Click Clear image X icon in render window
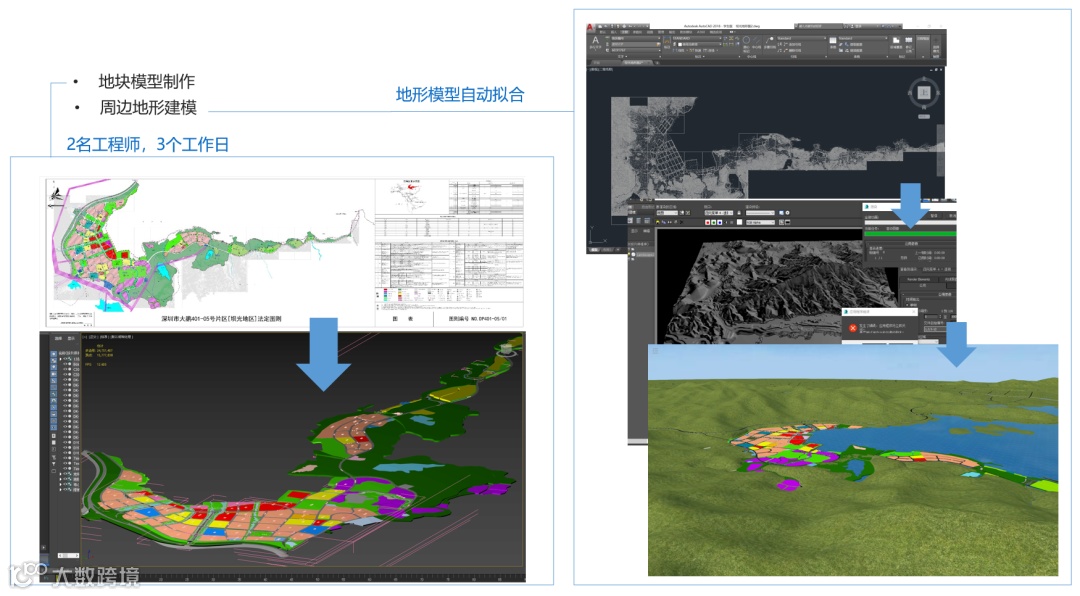The image size is (1080, 596). tap(682, 222)
